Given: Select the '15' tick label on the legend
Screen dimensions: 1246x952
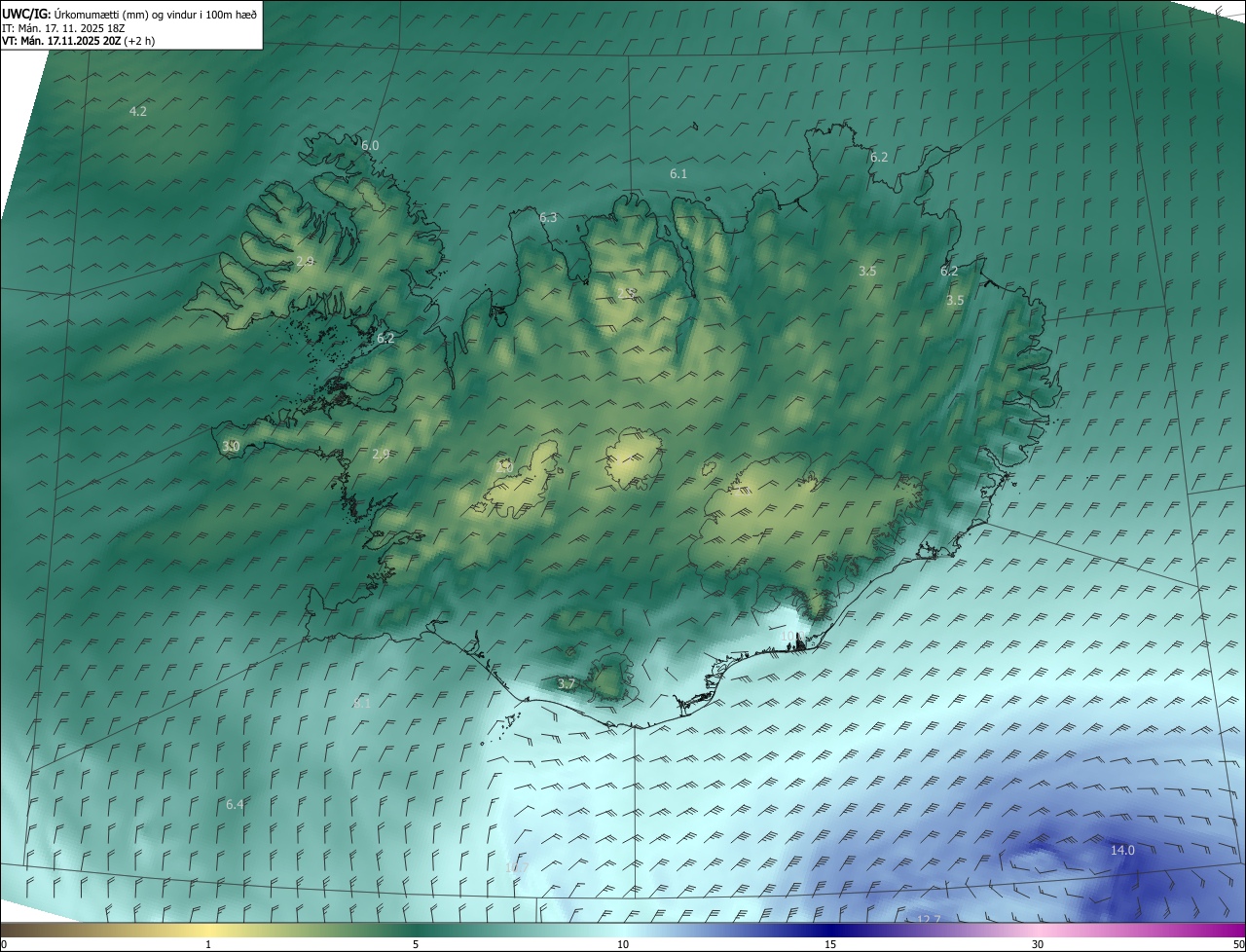Looking at the screenshot, I should [830, 945].
